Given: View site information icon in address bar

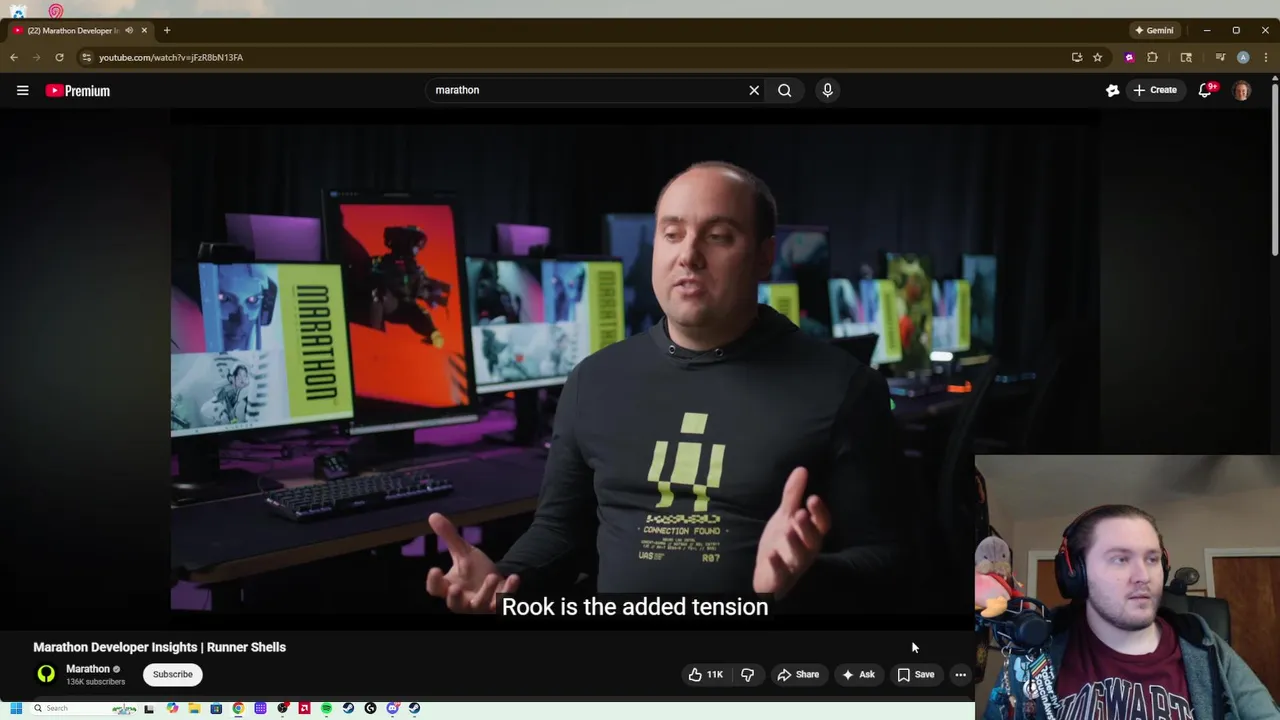Looking at the screenshot, I should tap(86, 57).
